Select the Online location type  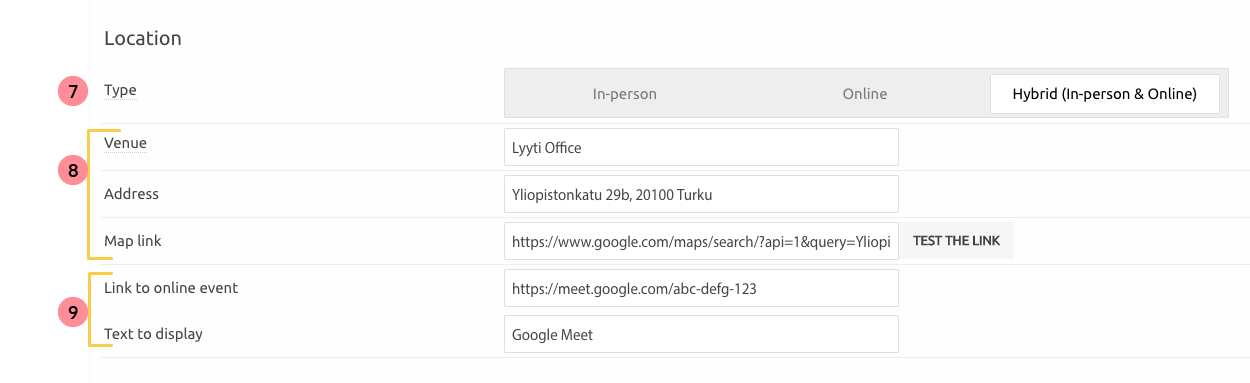(x=865, y=94)
